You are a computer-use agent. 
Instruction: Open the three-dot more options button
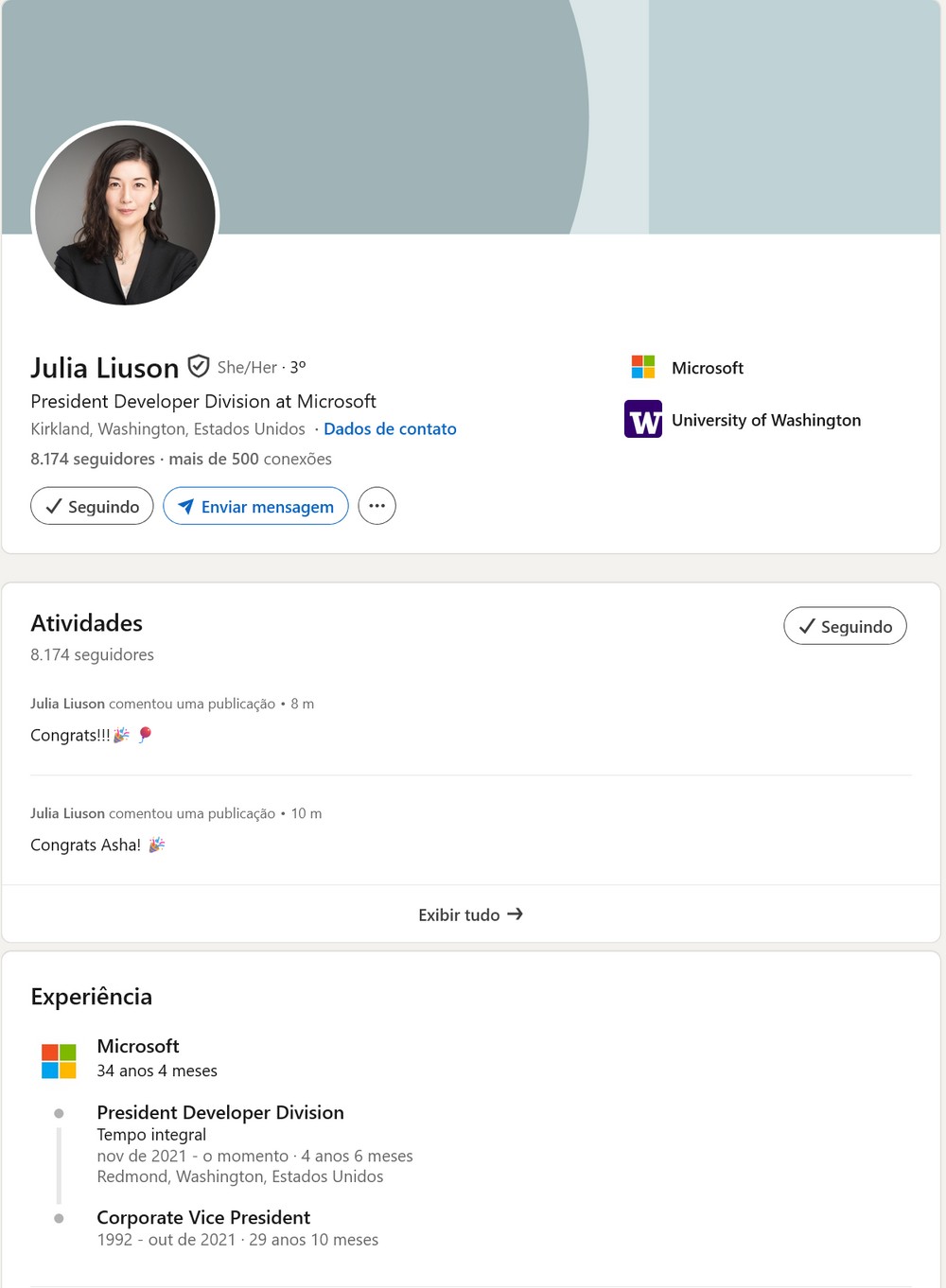(x=377, y=506)
